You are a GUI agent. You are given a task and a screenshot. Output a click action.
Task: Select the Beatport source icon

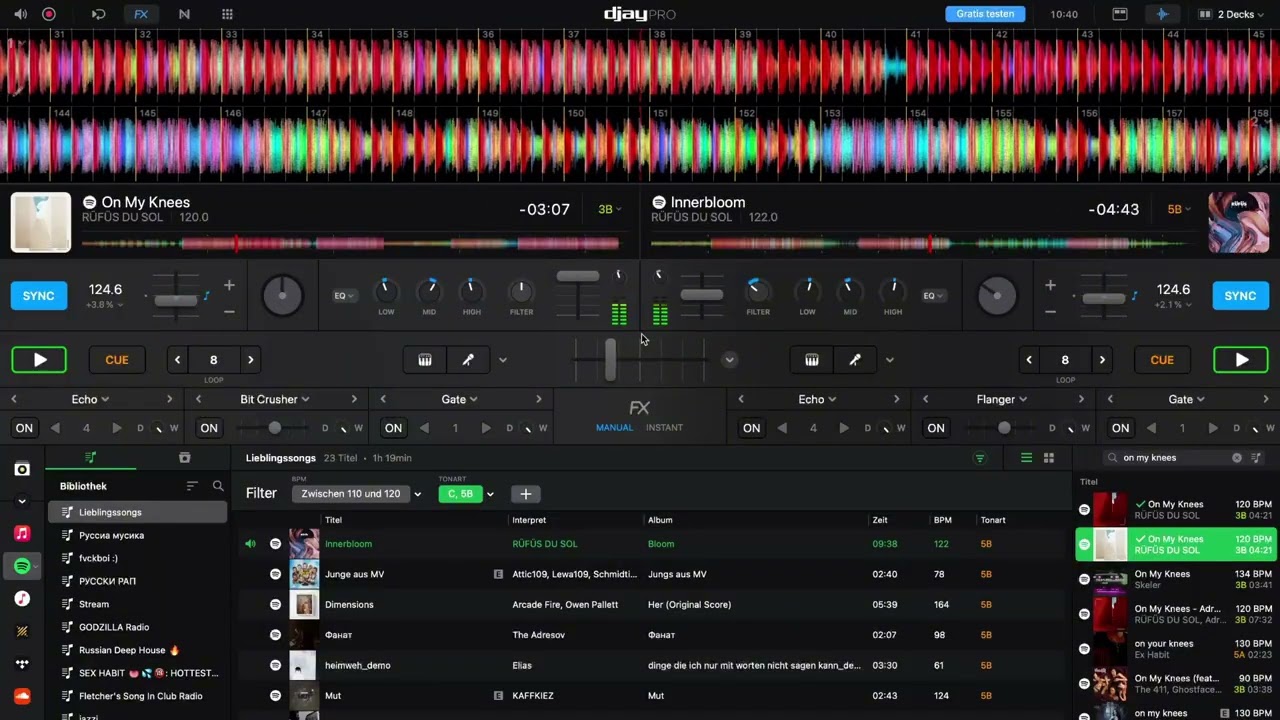point(22,632)
